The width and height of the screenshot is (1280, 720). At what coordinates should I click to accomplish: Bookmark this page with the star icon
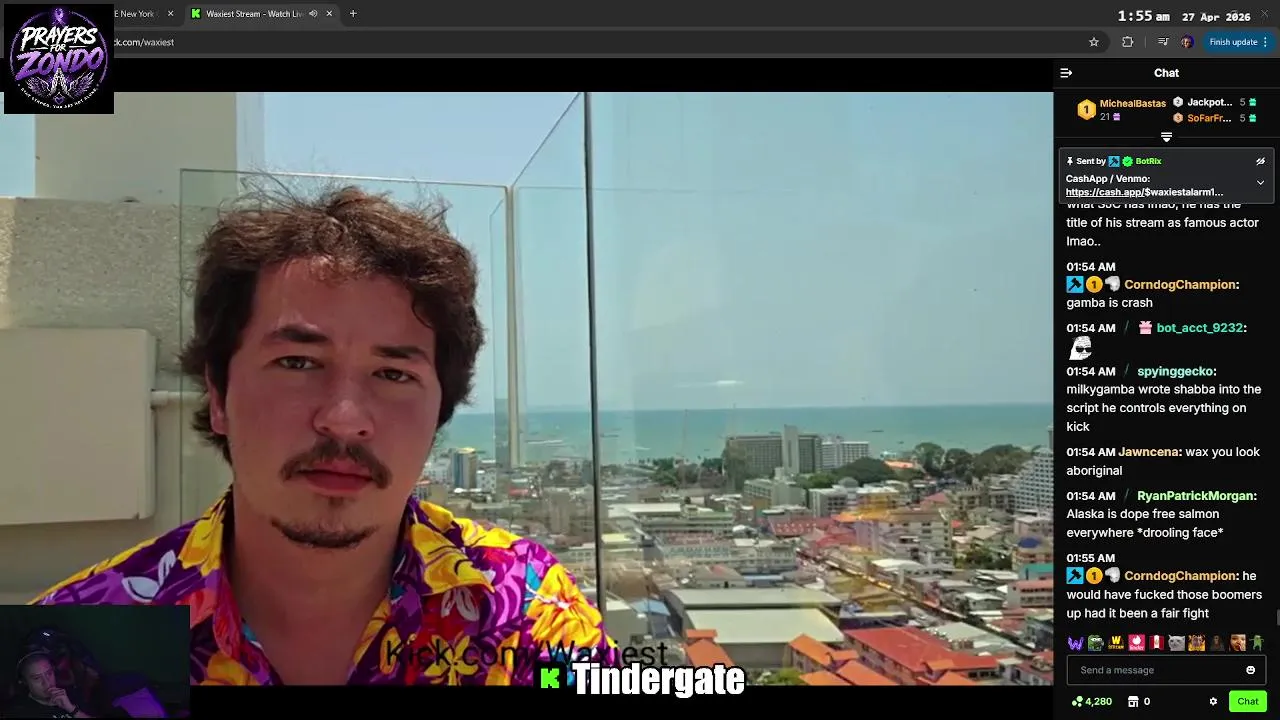coord(1094,42)
